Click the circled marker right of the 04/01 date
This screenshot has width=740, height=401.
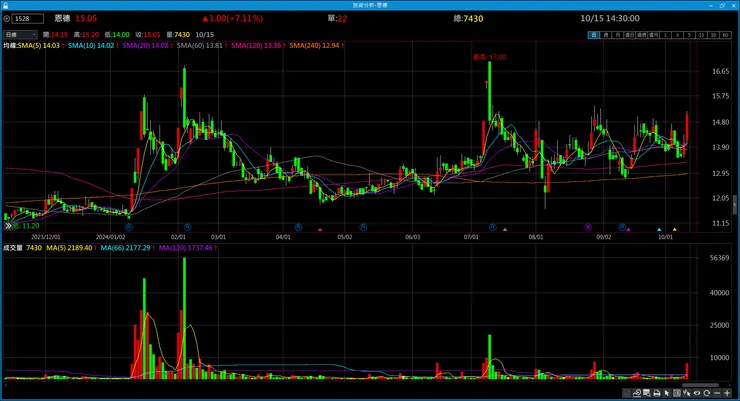pos(298,227)
